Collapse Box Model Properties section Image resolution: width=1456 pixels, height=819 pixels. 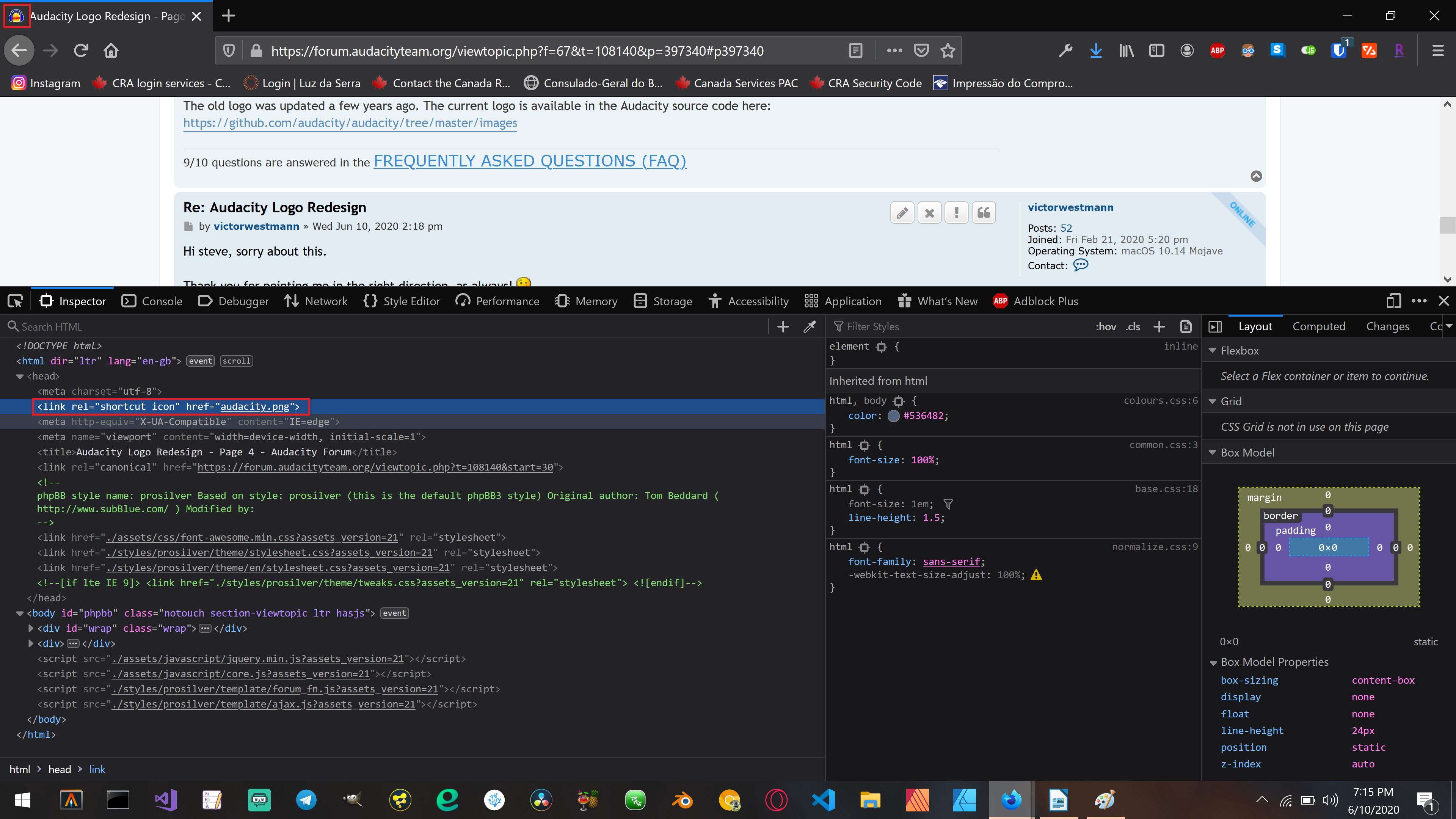[1213, 662]
